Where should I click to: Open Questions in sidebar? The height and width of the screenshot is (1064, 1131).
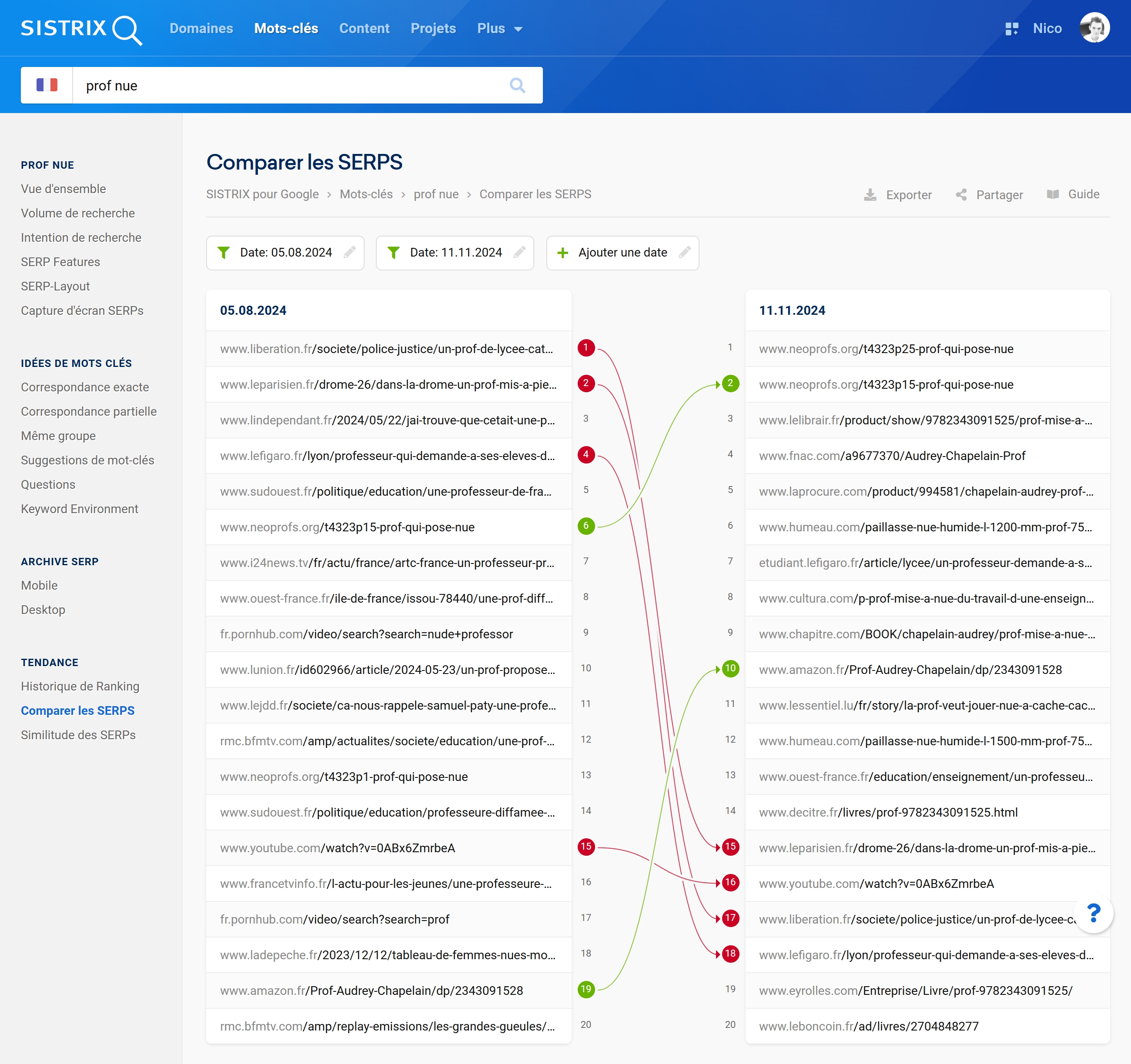point(48,485)
